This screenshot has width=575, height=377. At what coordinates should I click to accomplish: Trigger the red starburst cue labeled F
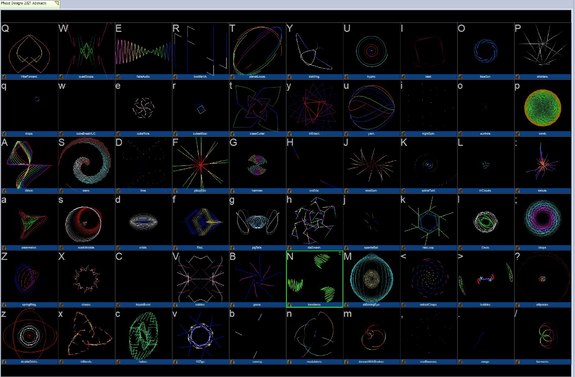pyautogui.click(x=201, y=163)
